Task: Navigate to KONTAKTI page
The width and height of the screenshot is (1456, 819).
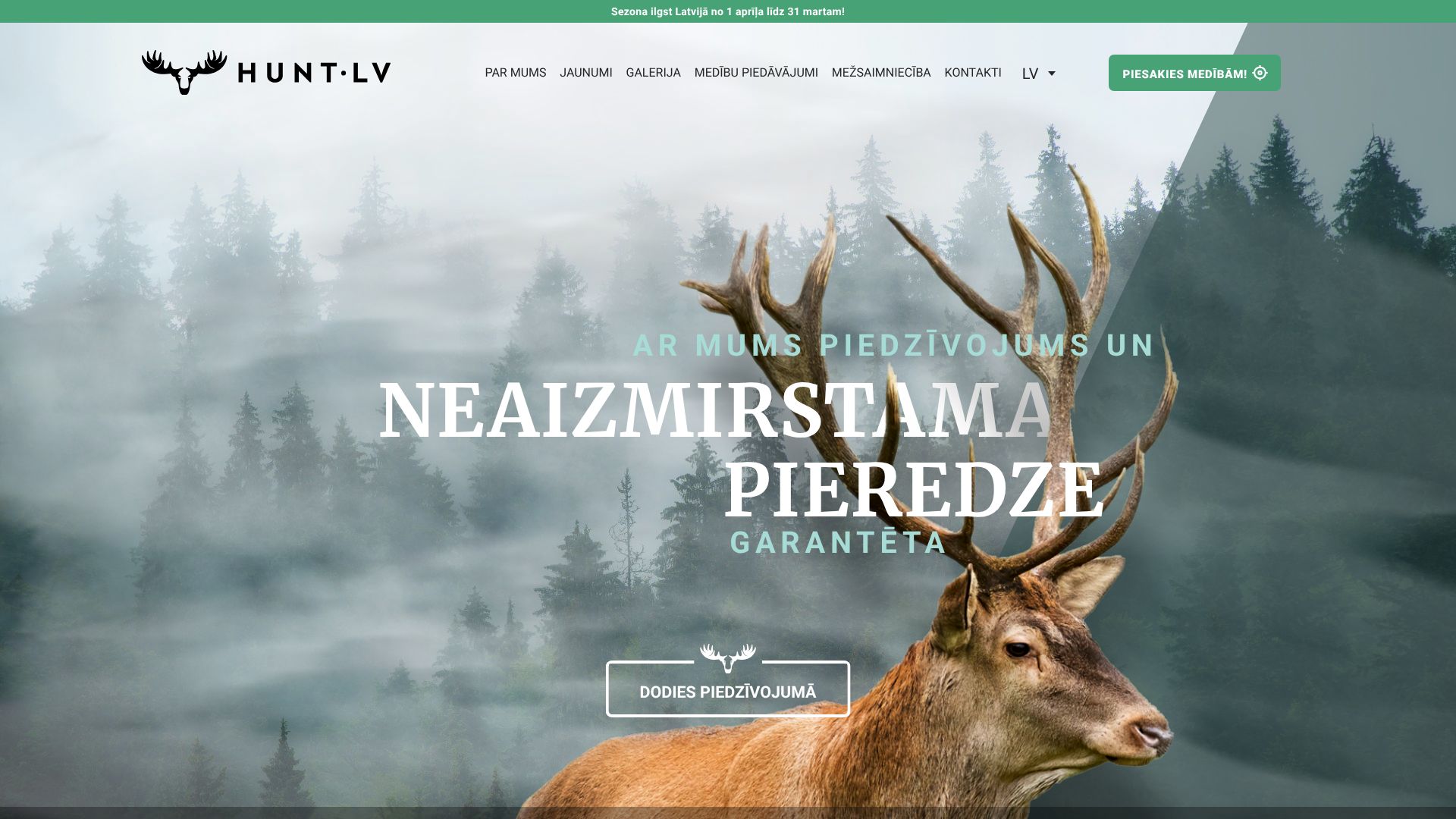Action: pos(973,73)
